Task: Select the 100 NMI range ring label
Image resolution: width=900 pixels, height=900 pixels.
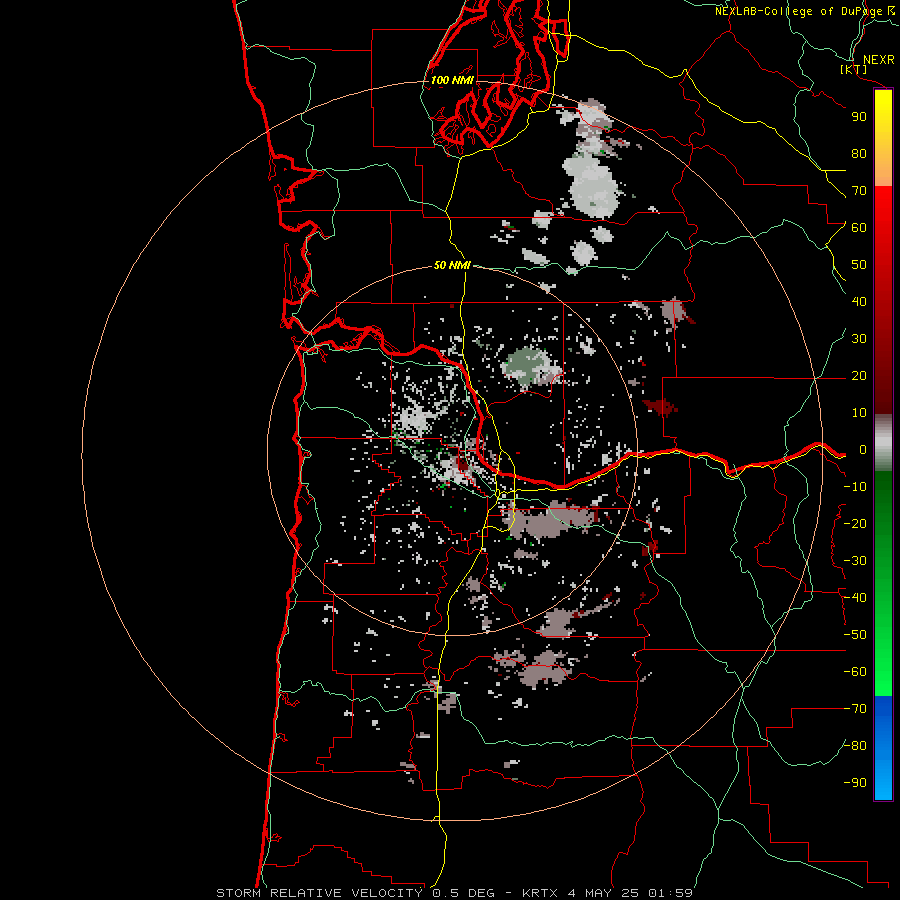Action: [x=452, y=80]
